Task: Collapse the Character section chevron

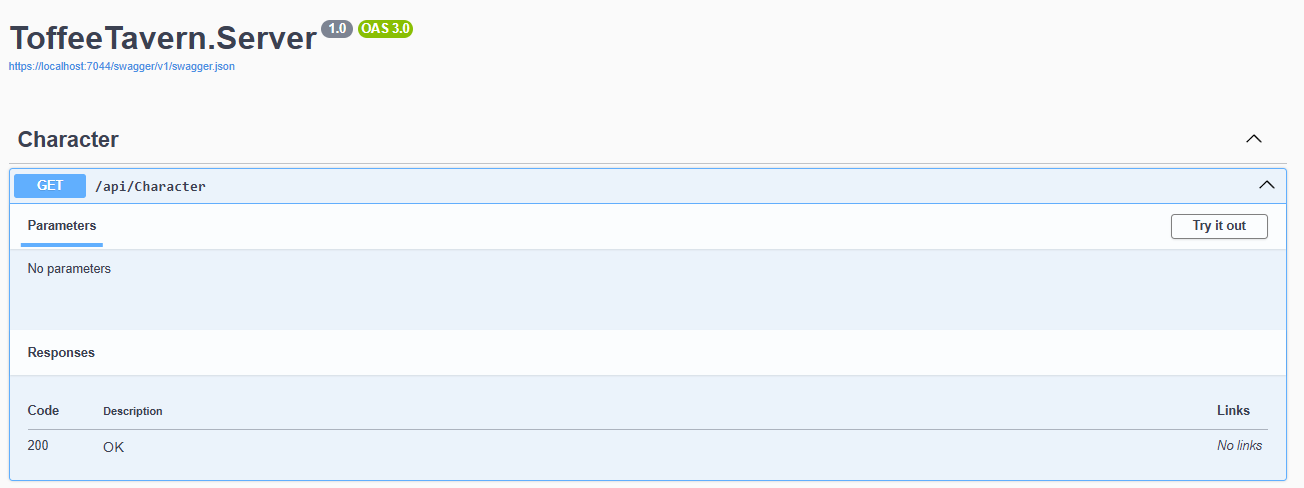Action: coord(1253,139)
